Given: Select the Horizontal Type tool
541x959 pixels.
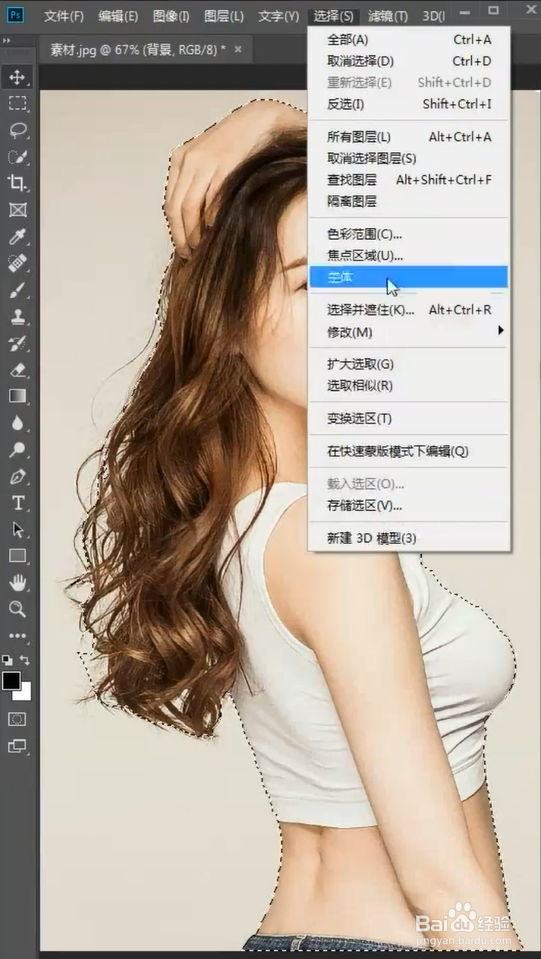Looking at the screenshot, I should 17,503.
